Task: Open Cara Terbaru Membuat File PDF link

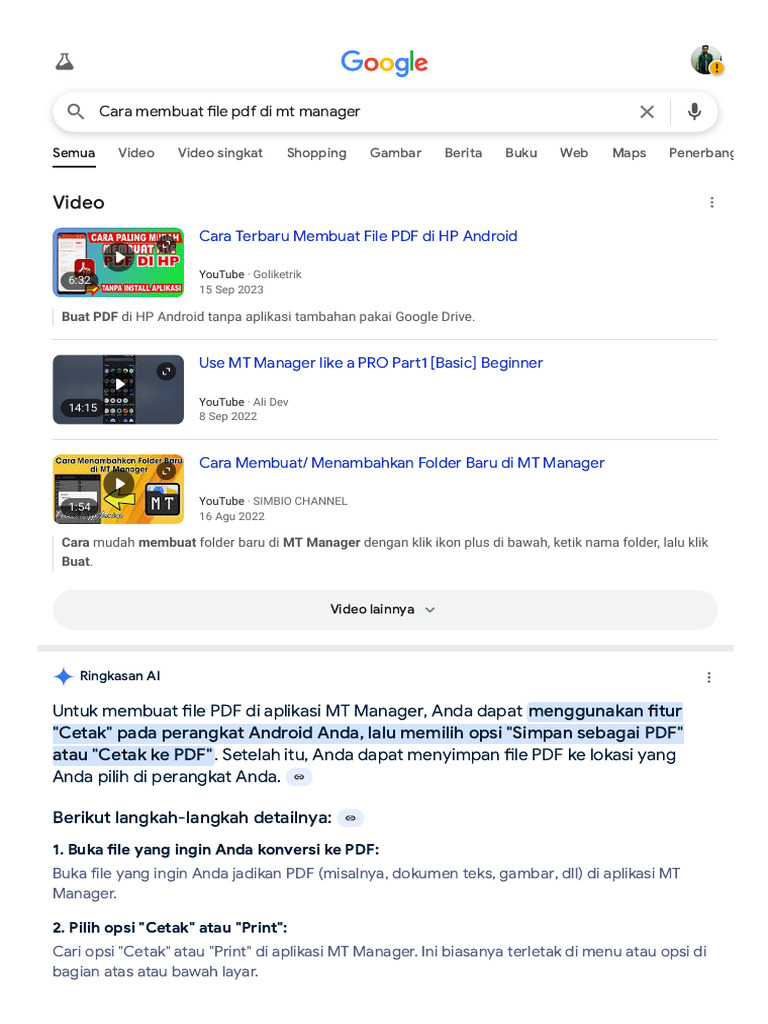Action: (x=358, y=236)
